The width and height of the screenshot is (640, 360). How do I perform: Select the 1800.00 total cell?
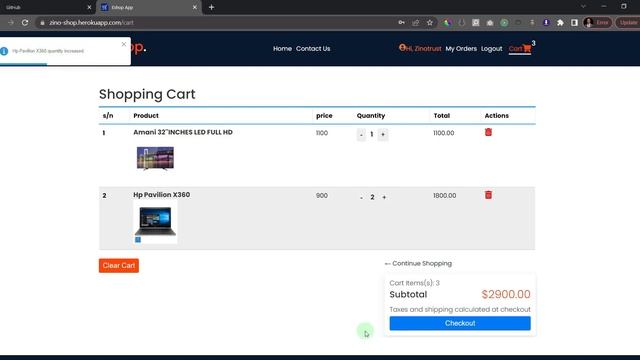coord(444,196)
